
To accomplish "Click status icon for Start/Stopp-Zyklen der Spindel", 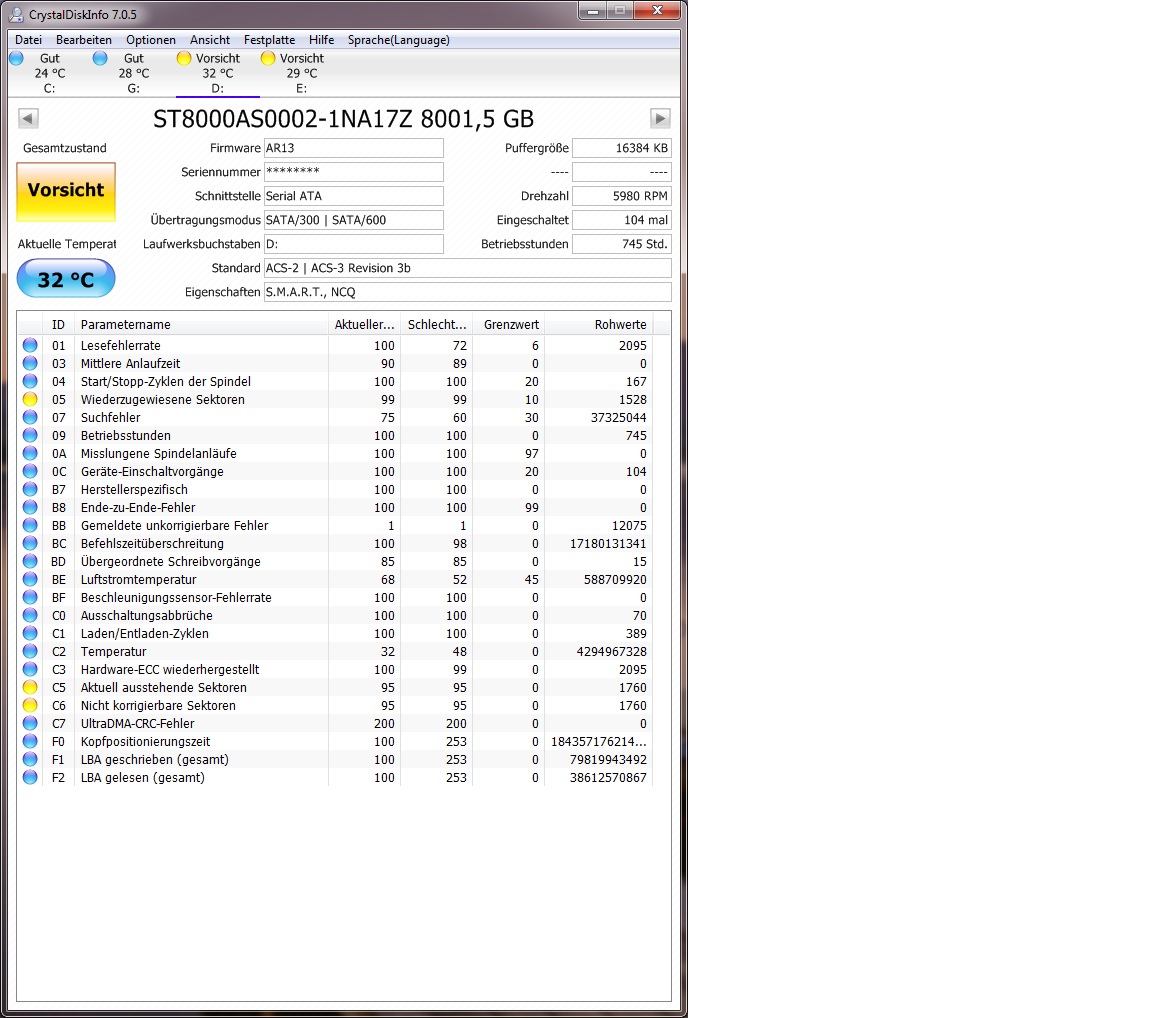I will click(x=30, y=381).
